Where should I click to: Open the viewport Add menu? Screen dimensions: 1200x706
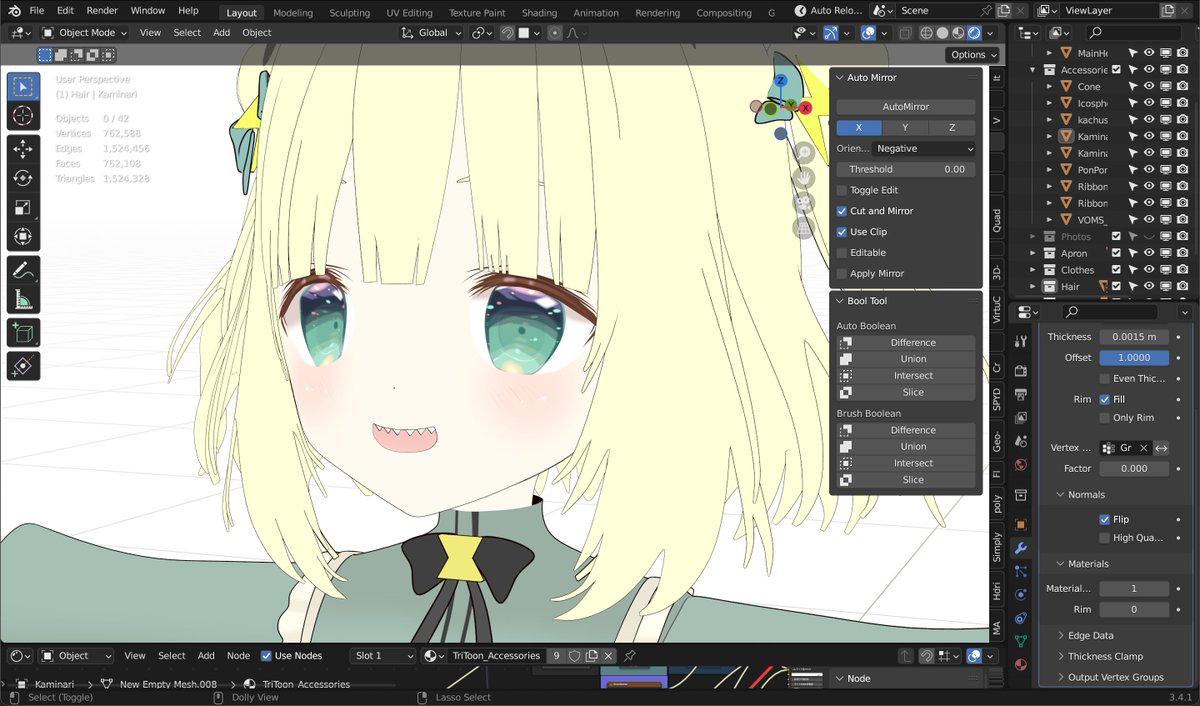[x=221, y=32]
